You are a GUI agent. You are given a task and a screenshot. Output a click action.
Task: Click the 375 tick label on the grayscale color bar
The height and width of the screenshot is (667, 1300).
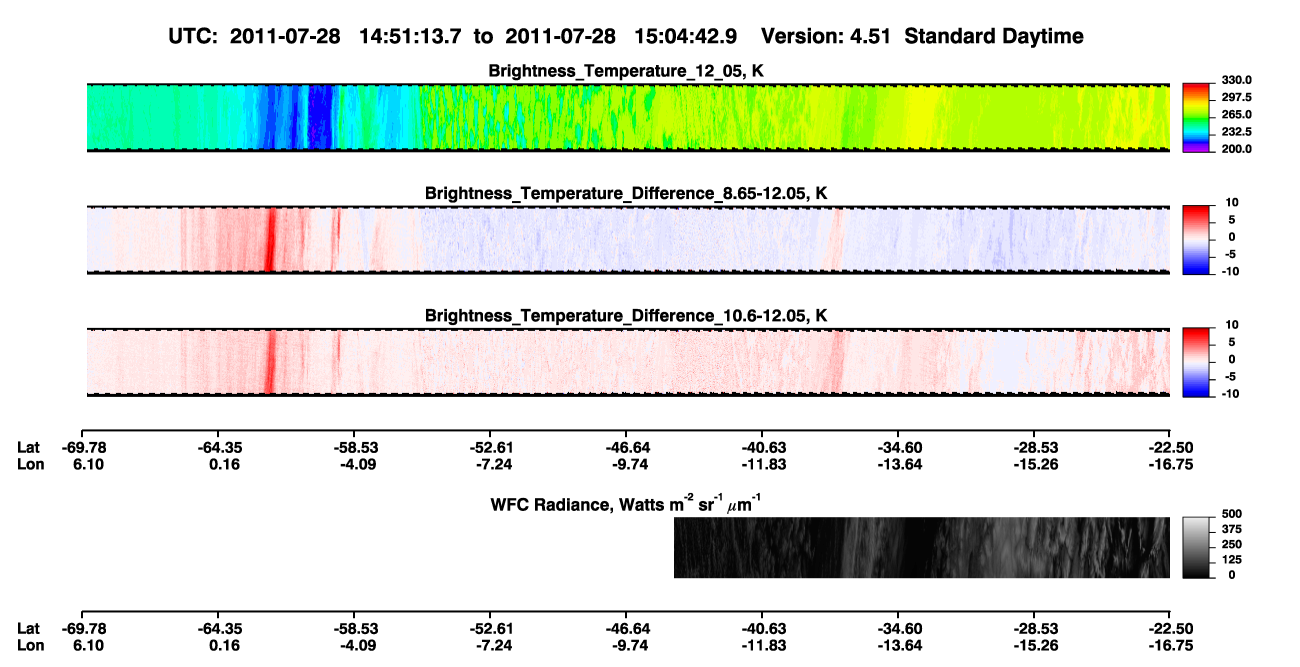(1230, 529)
